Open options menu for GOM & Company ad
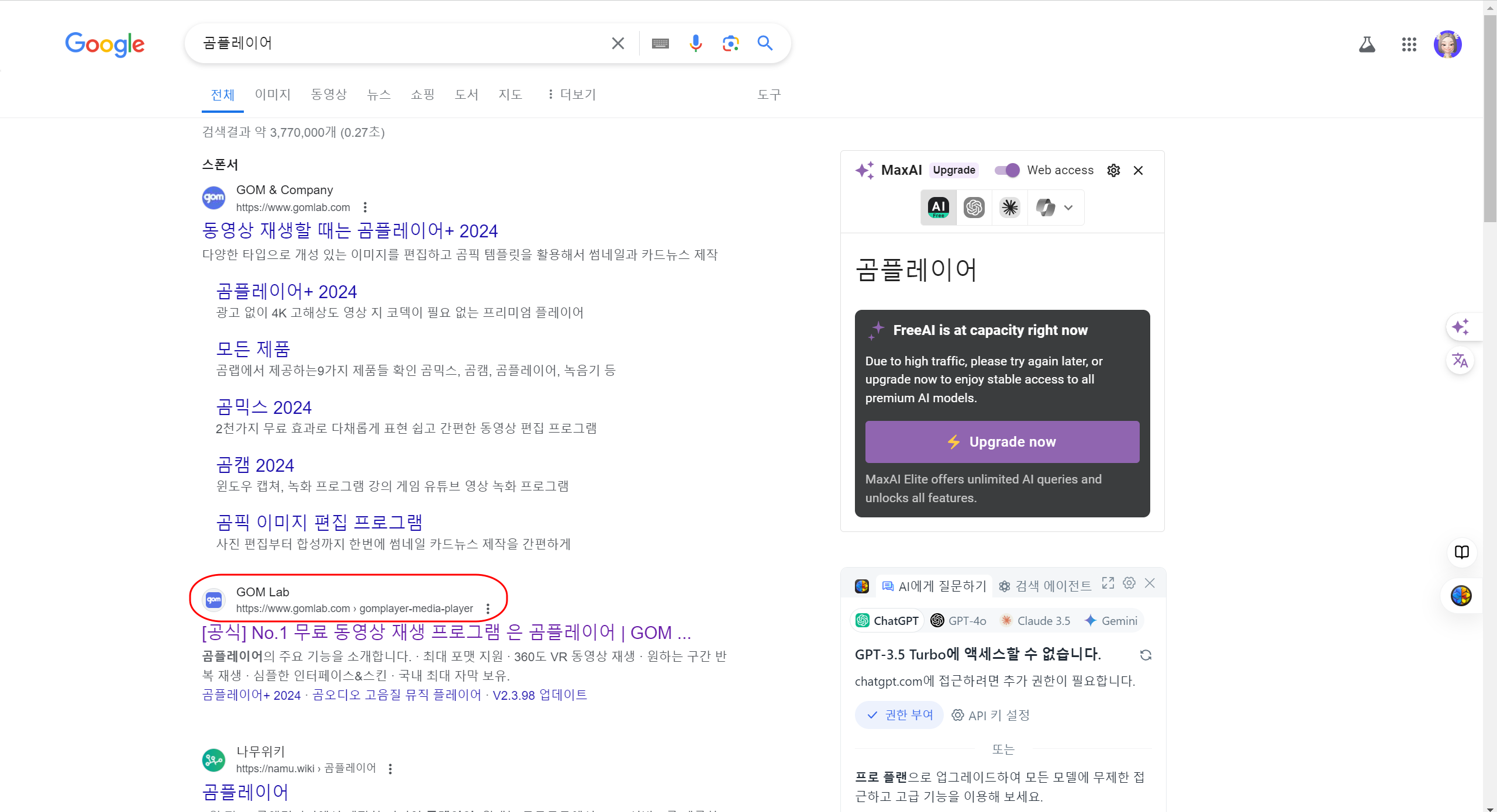This screenshot has width=1497, height=812. [x=365, y=207]
